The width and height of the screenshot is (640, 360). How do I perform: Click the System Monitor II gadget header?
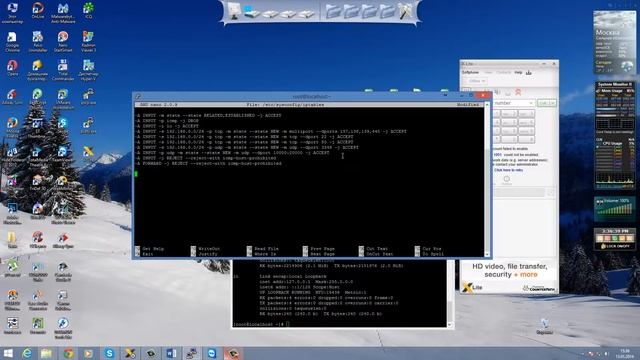[615, 84]
